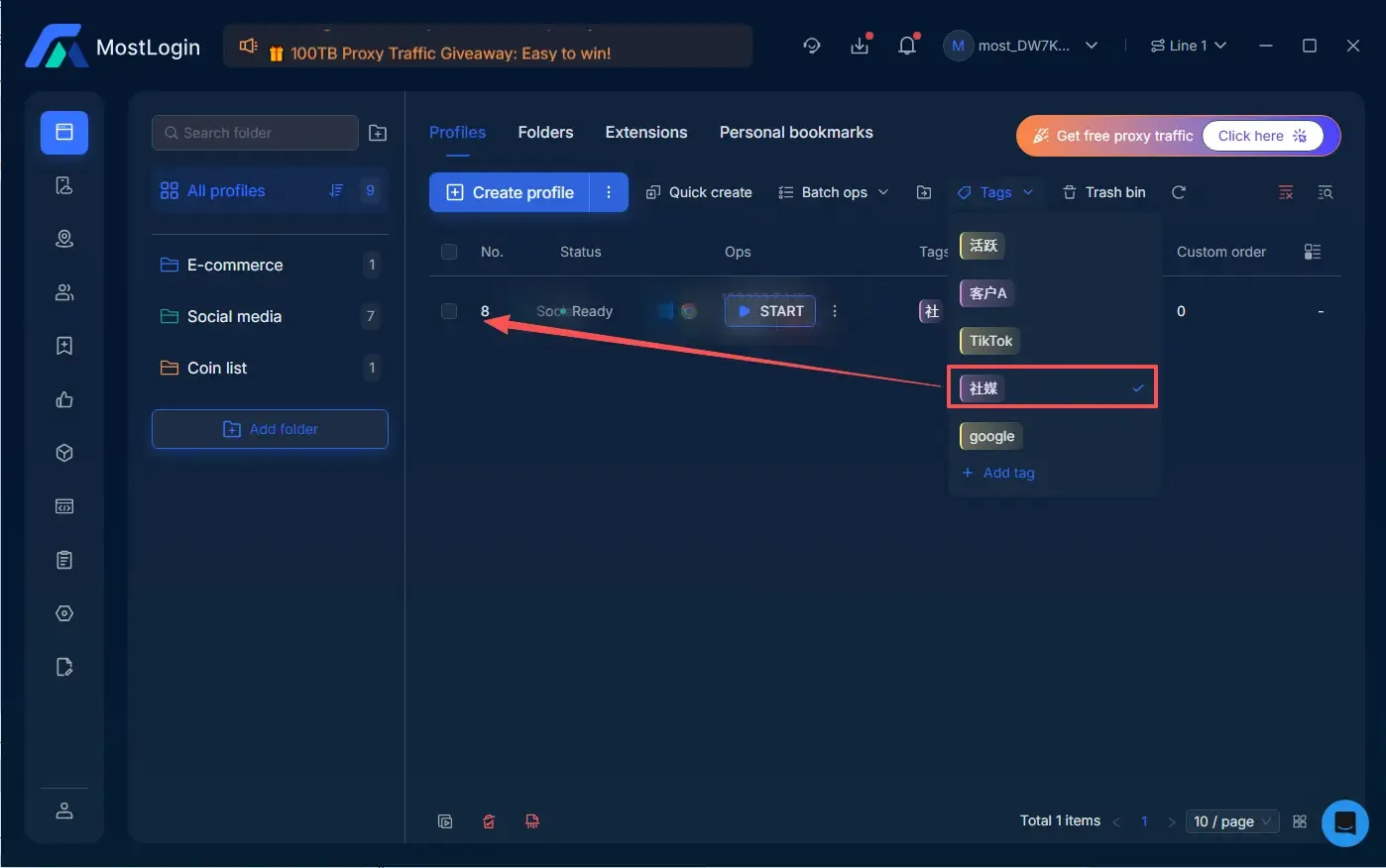Click the Search folder input field
Screen dimensions: 1386x868
pos(256,133)
